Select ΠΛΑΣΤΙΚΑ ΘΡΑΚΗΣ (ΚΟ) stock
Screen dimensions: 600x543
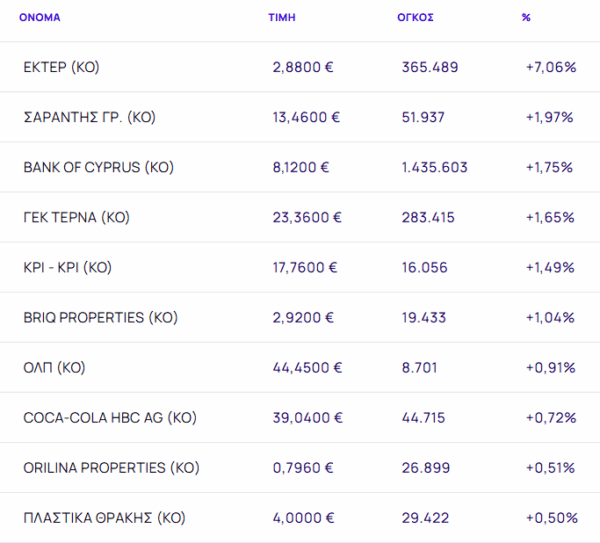[104, 518]
